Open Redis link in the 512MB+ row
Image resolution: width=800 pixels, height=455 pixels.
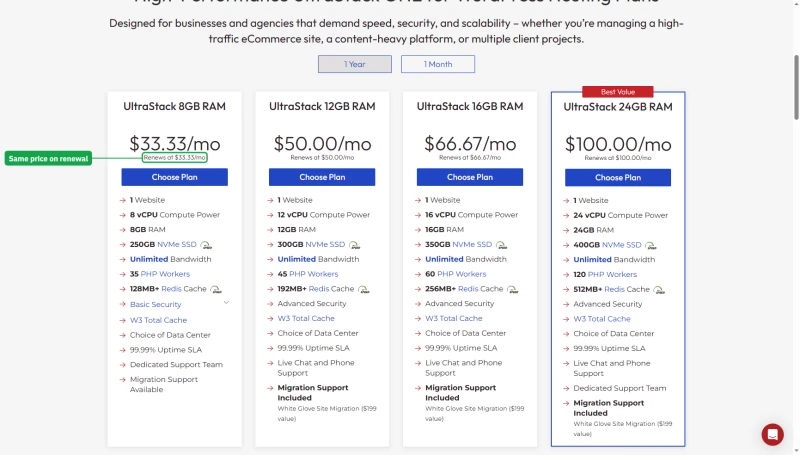pos(614,289)
